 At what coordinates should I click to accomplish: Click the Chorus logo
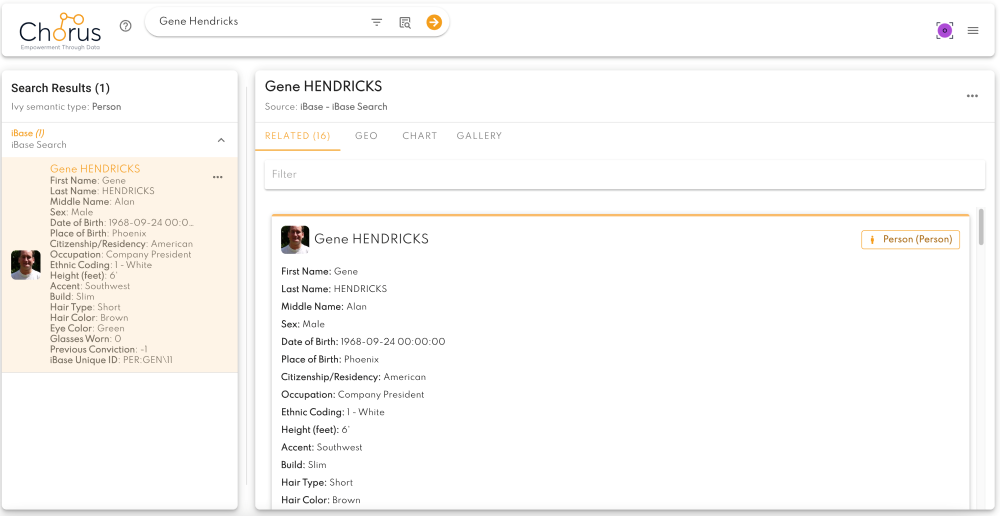click(60, 32)
